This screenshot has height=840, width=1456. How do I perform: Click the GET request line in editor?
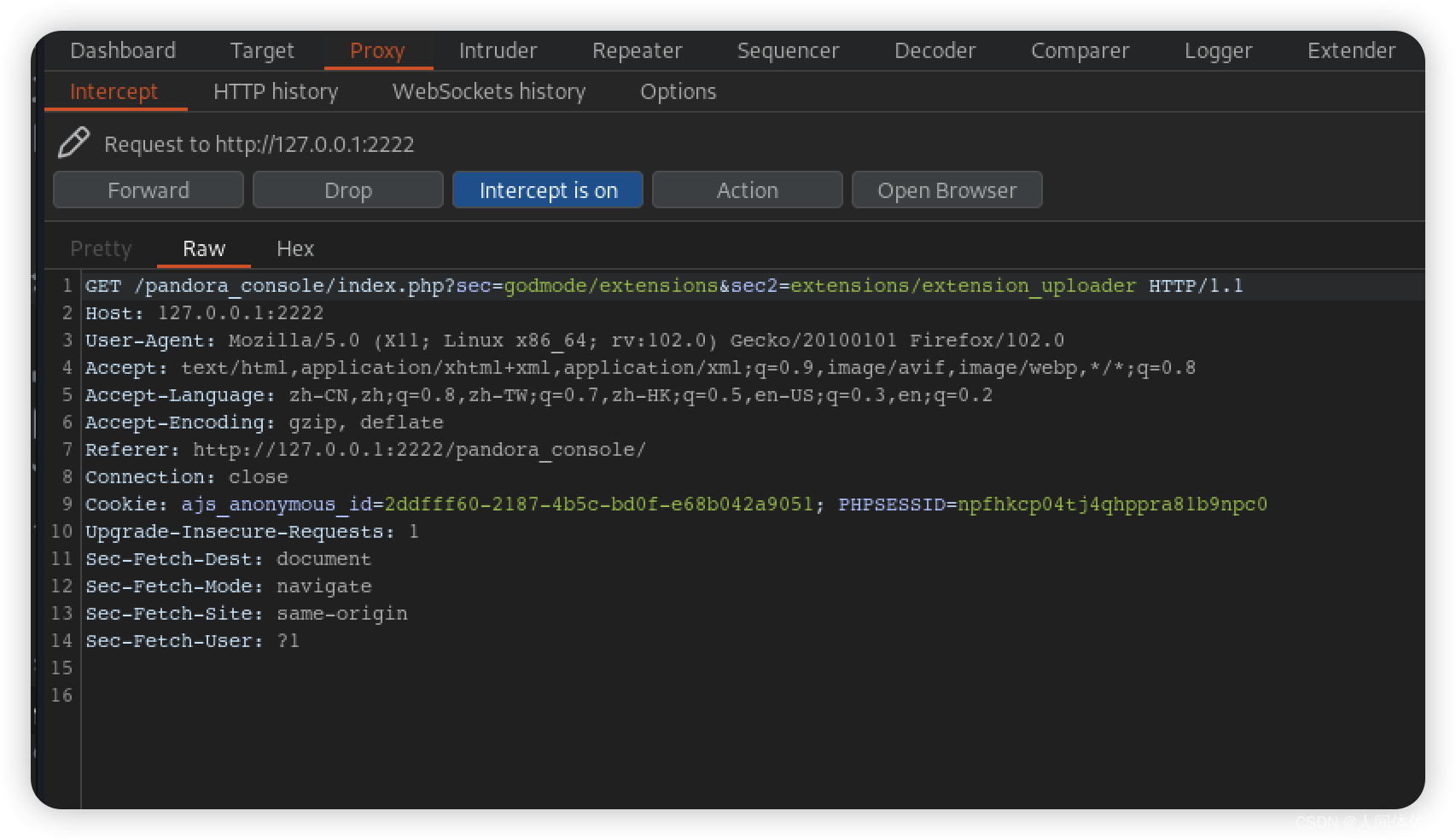664,286
